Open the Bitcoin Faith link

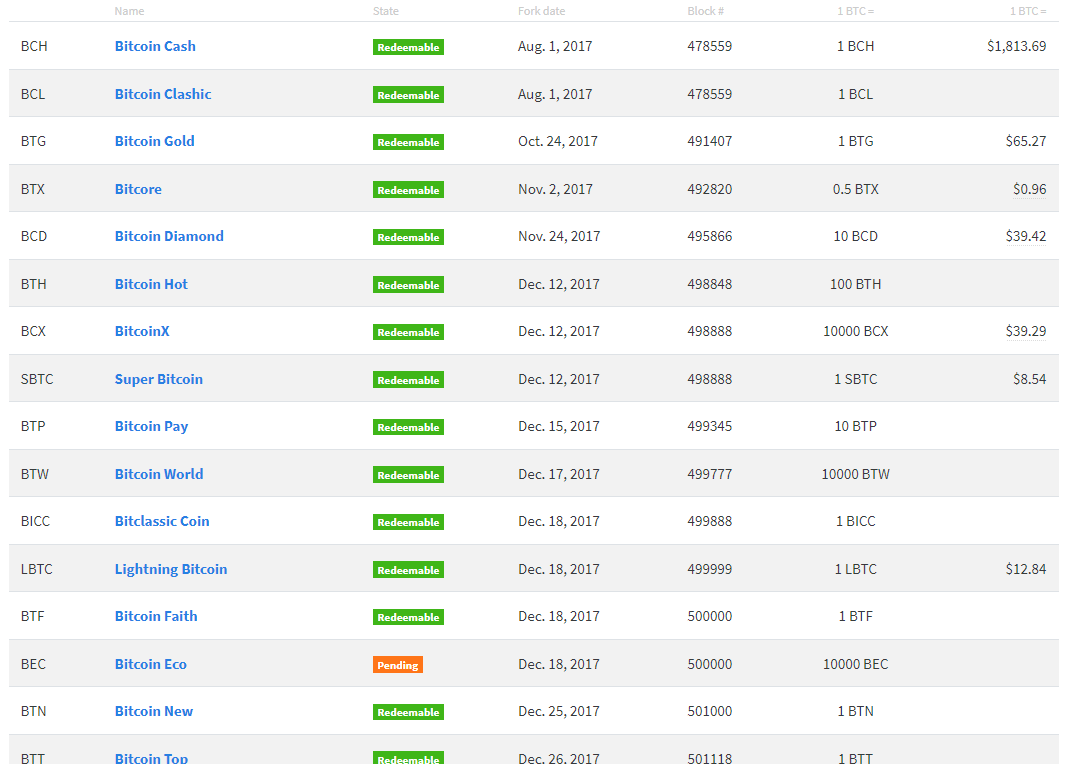[155, 617]
